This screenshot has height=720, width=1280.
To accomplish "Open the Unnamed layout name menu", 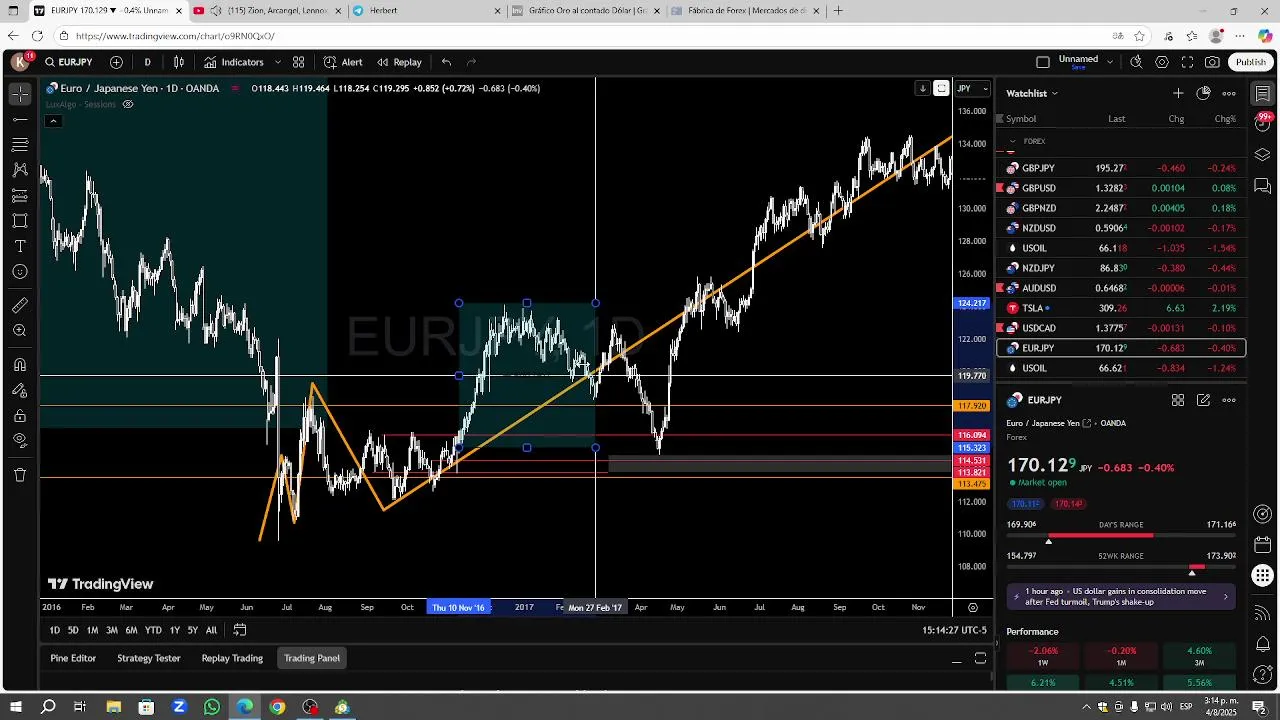I will pos(1078,61).
